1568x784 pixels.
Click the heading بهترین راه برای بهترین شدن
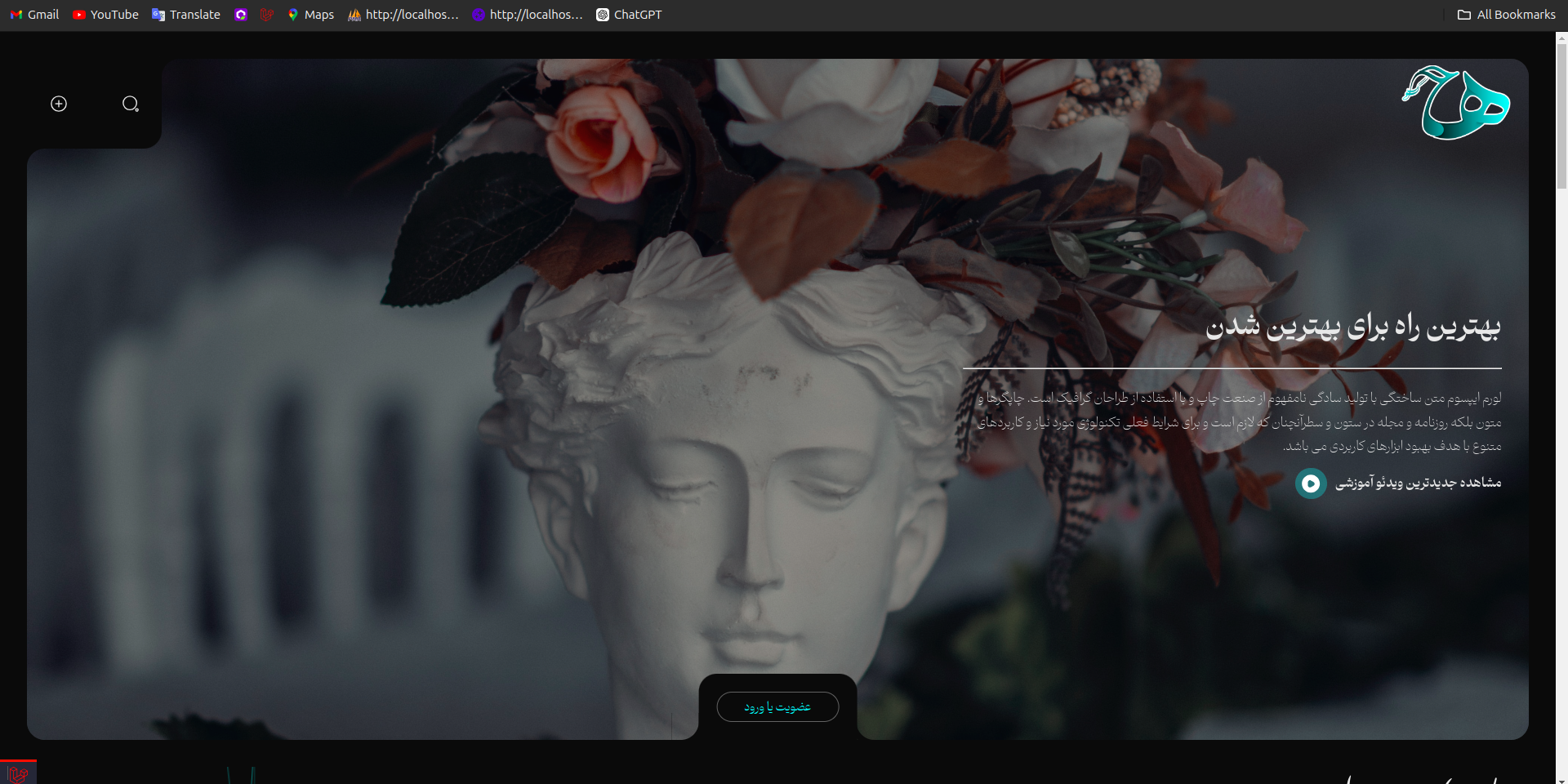point(1353,327)
